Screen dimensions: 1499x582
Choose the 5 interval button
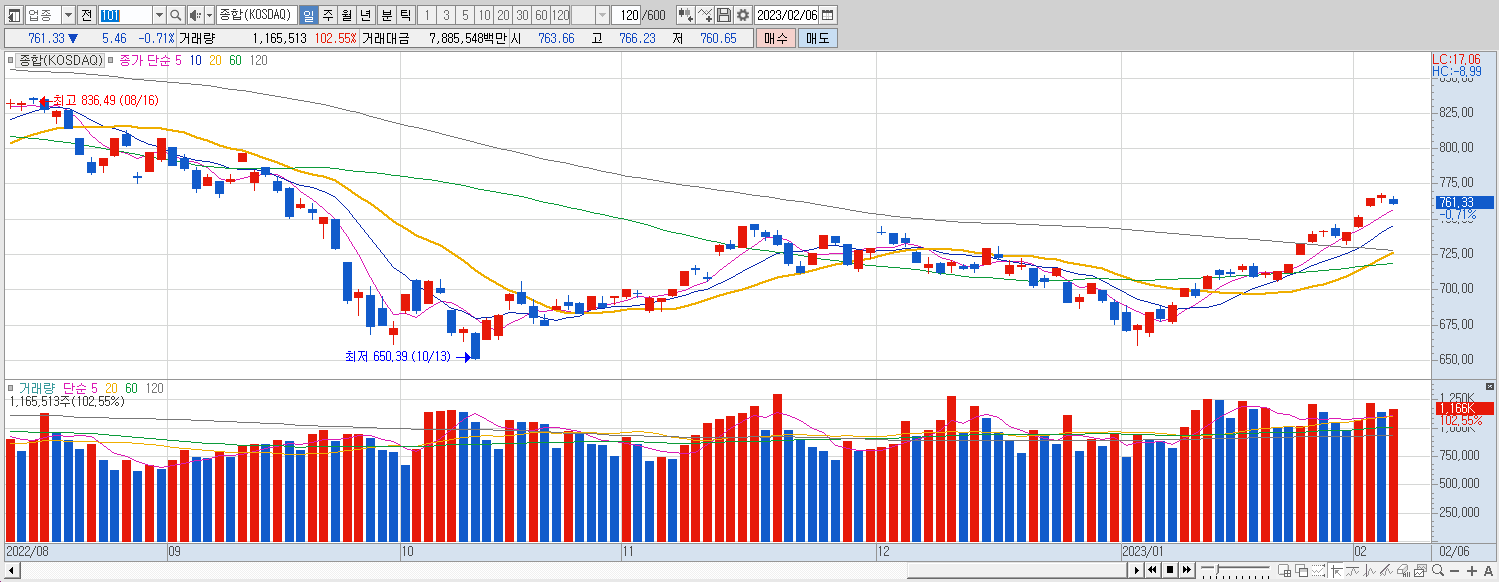465,15
